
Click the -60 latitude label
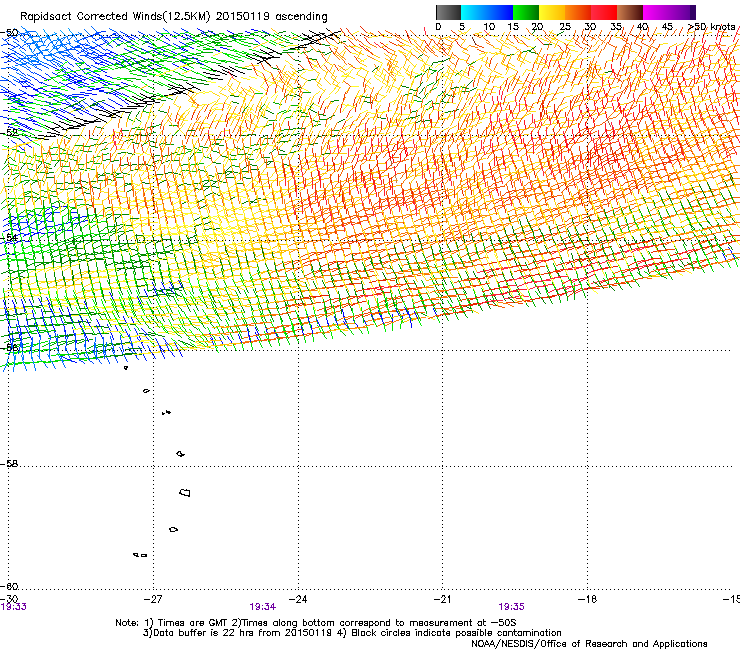click(8, 586)
